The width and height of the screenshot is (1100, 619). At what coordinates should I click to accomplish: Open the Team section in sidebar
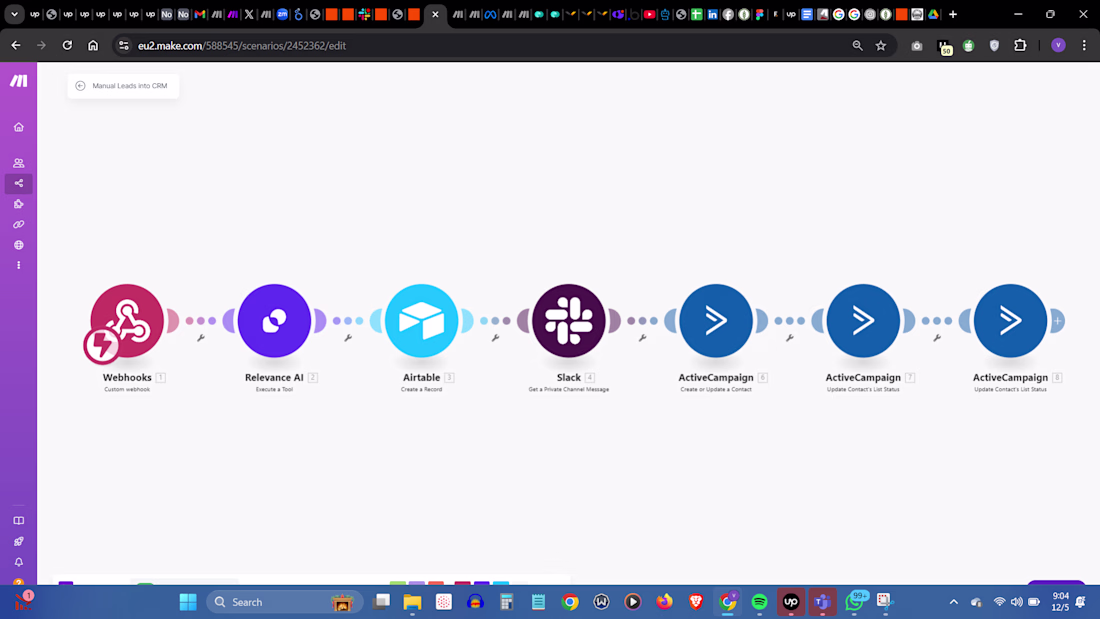point(18,163)
